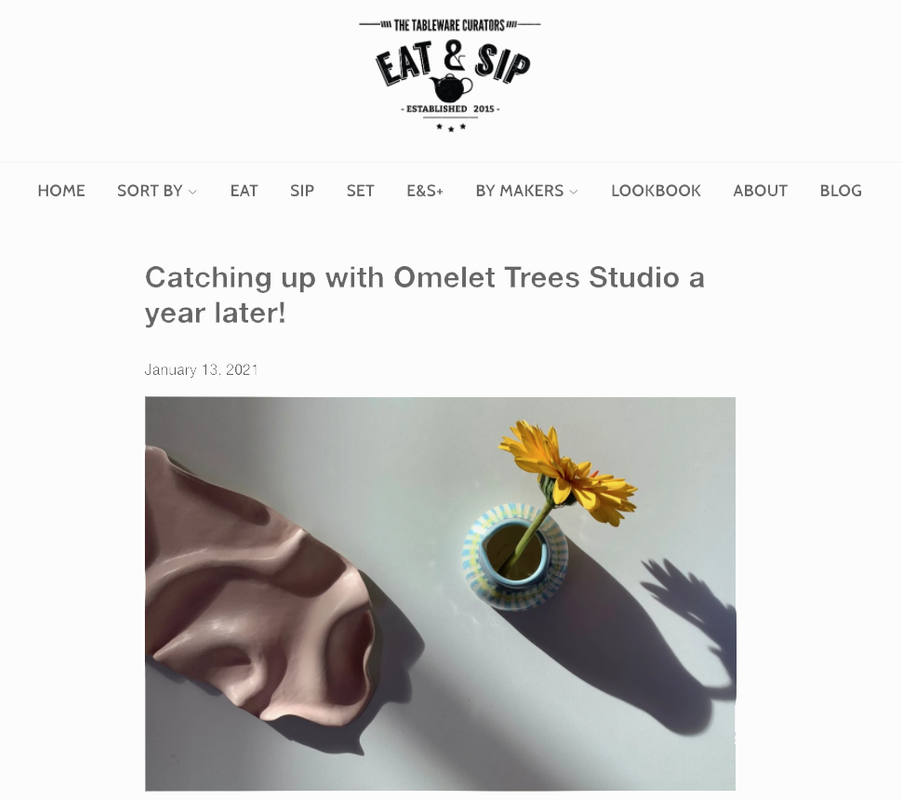901x800 pixels.
Task: Click the yellow flower in the photo
Action: pyautogui.click(x=569, y=472)
